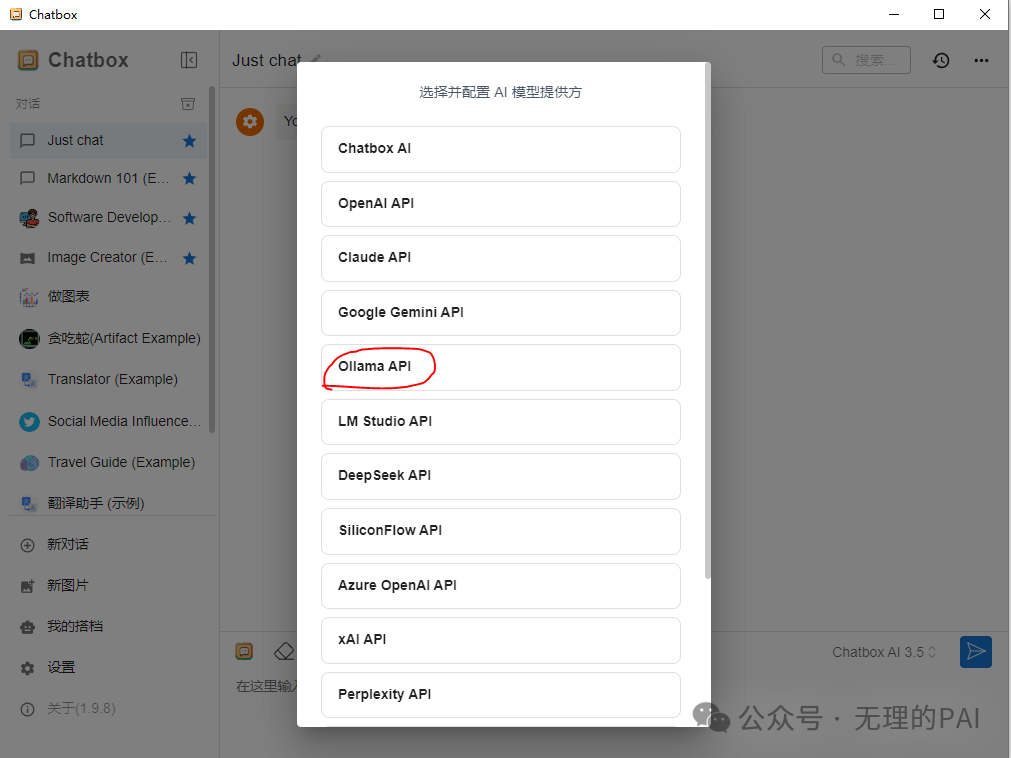The image size is (1011, 758).
Task: Choose OpenAI API provider
Action: [500, 204]
